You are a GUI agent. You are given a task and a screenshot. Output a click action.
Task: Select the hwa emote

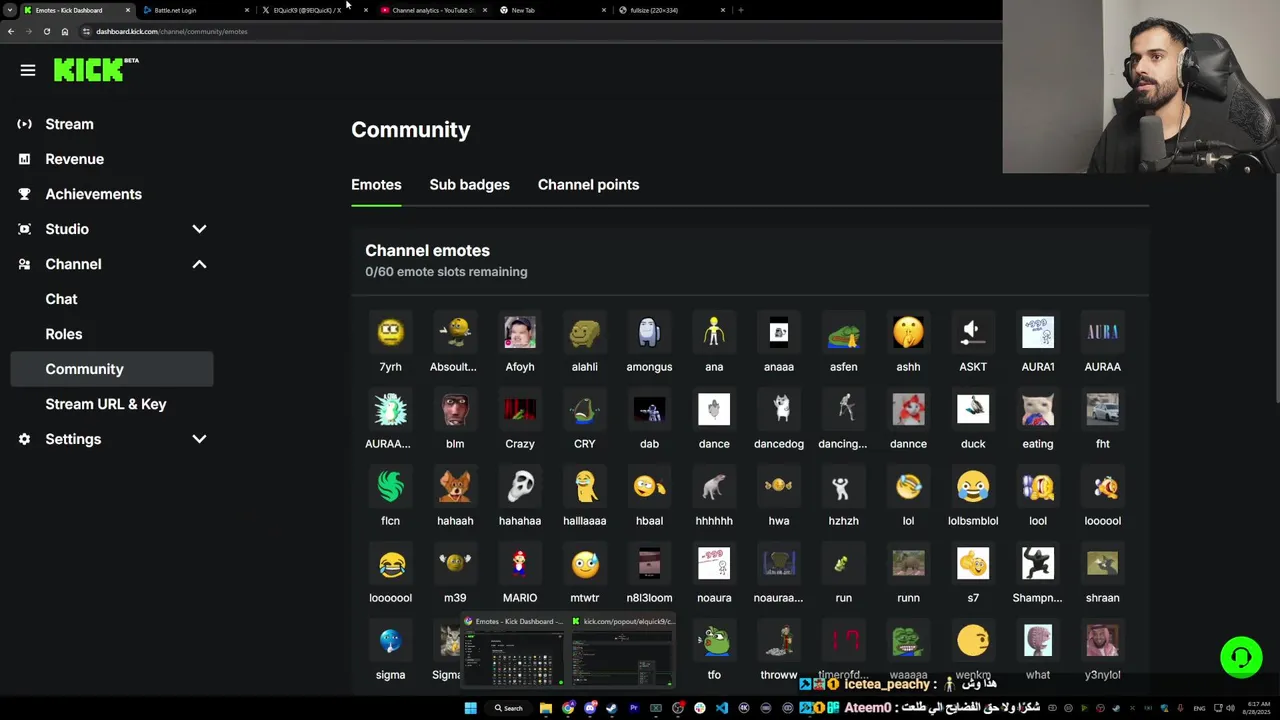(779, 486)
